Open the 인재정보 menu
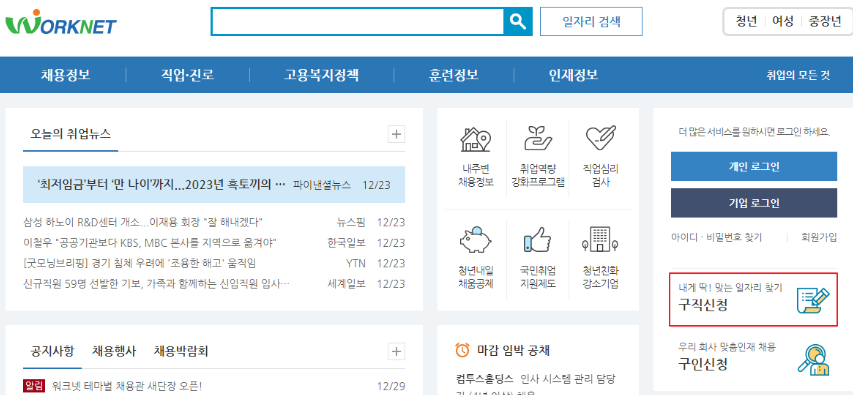The width and height of the screenshot is (853, 395). (x=573, y=75)
